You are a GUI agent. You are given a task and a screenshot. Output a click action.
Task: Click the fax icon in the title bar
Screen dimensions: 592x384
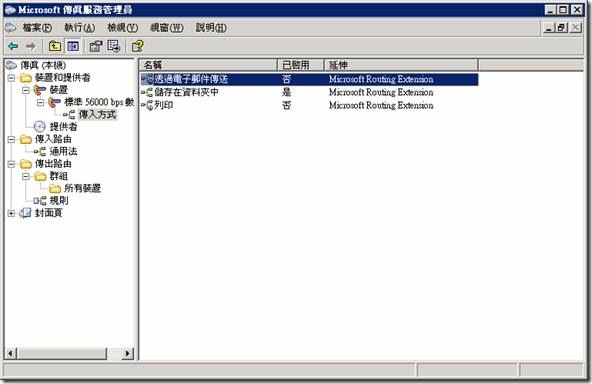tap(10, 10)
